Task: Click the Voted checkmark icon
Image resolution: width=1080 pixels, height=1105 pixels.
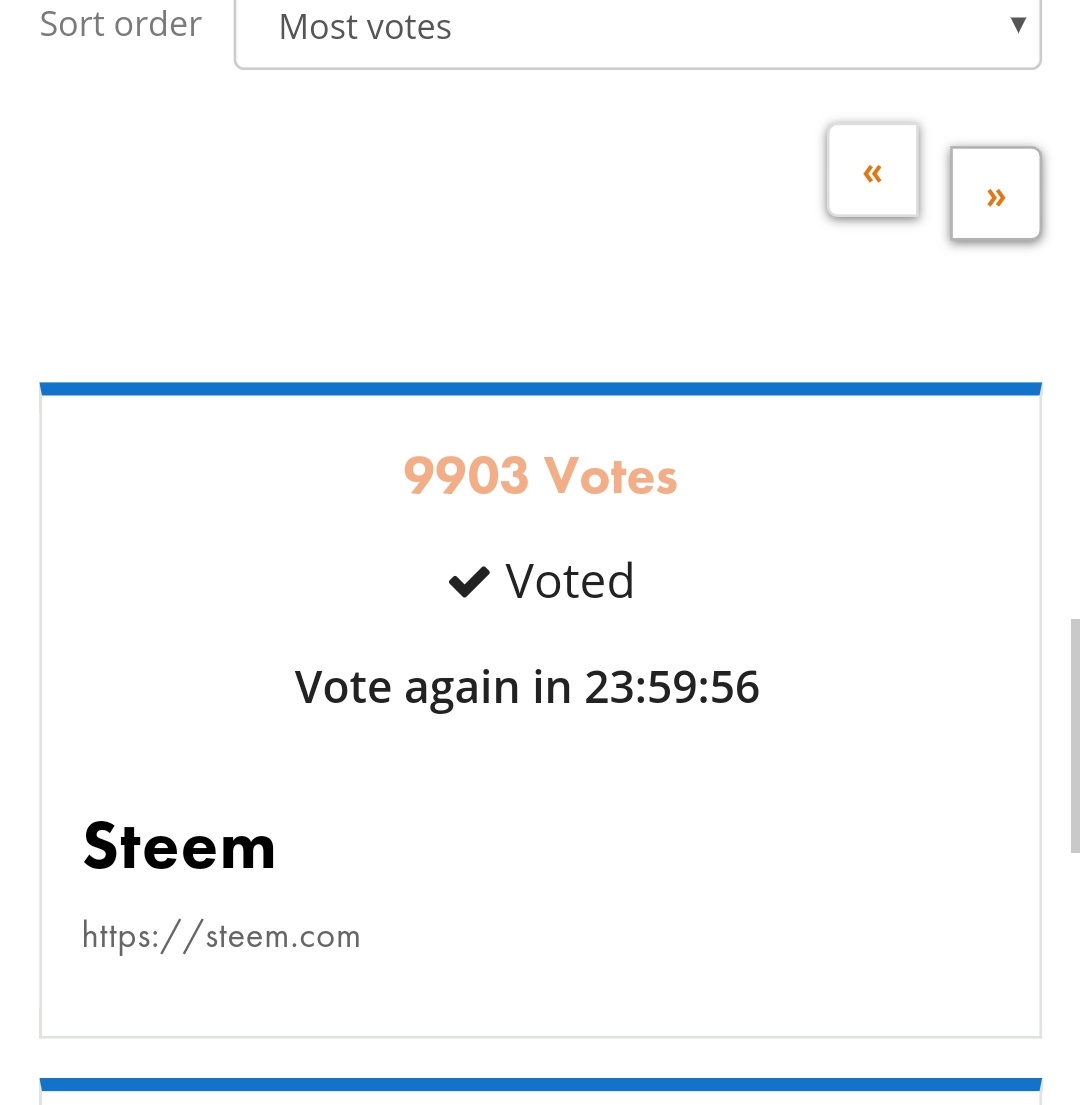Action: click(468, 582)
